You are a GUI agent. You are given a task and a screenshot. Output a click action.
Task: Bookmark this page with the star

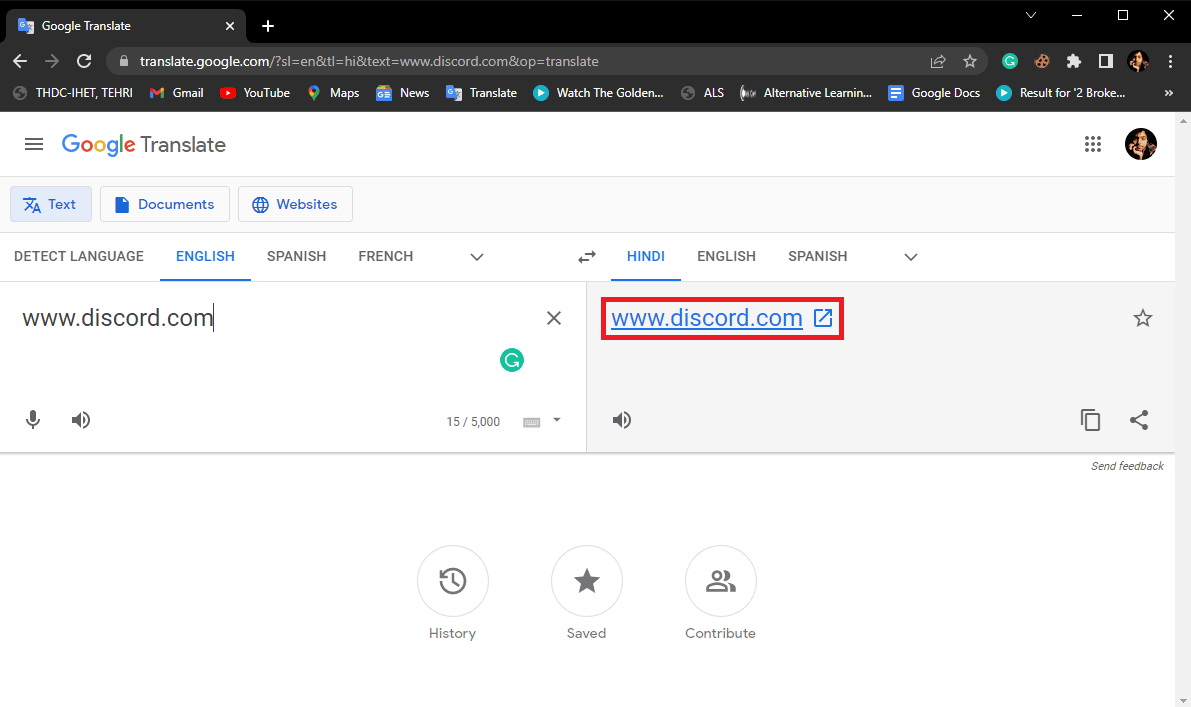(x=970, y=62)
